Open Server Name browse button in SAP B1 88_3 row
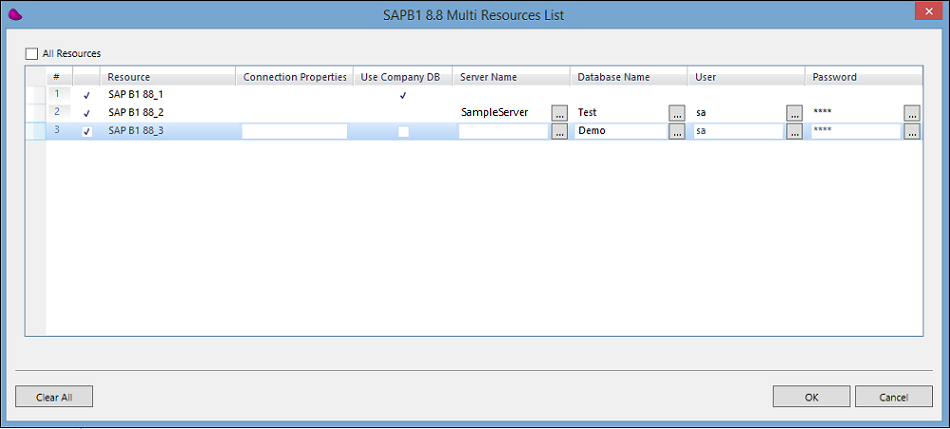The height and width of the screenshot is (429, 950). click(x=559, y=131)
